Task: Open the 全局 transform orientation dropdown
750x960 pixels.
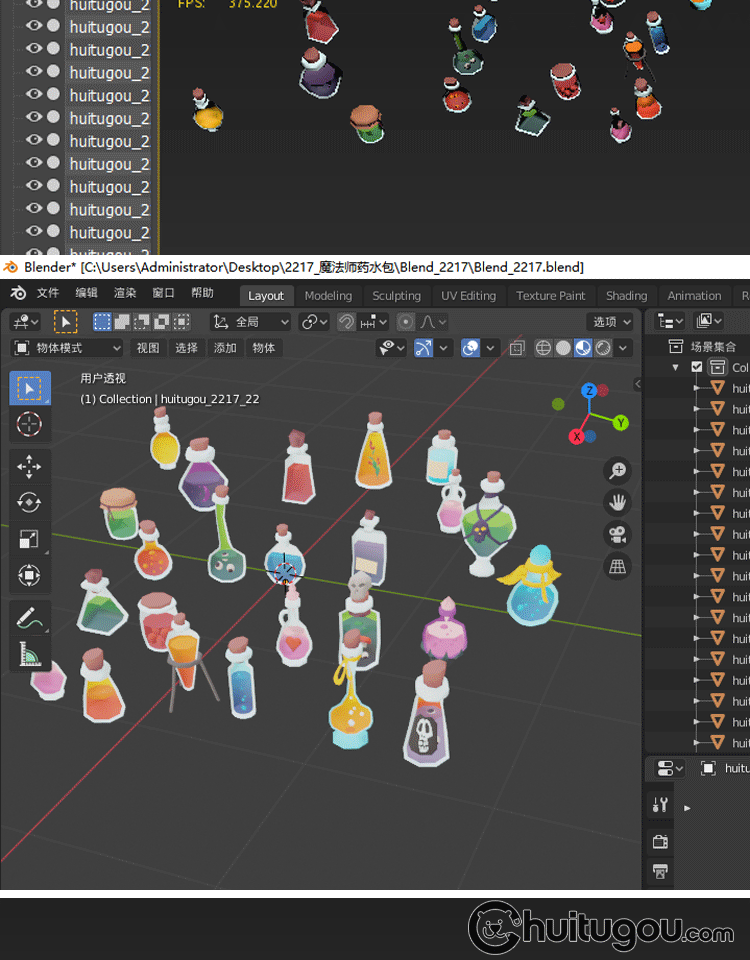Action: [251, 322]
